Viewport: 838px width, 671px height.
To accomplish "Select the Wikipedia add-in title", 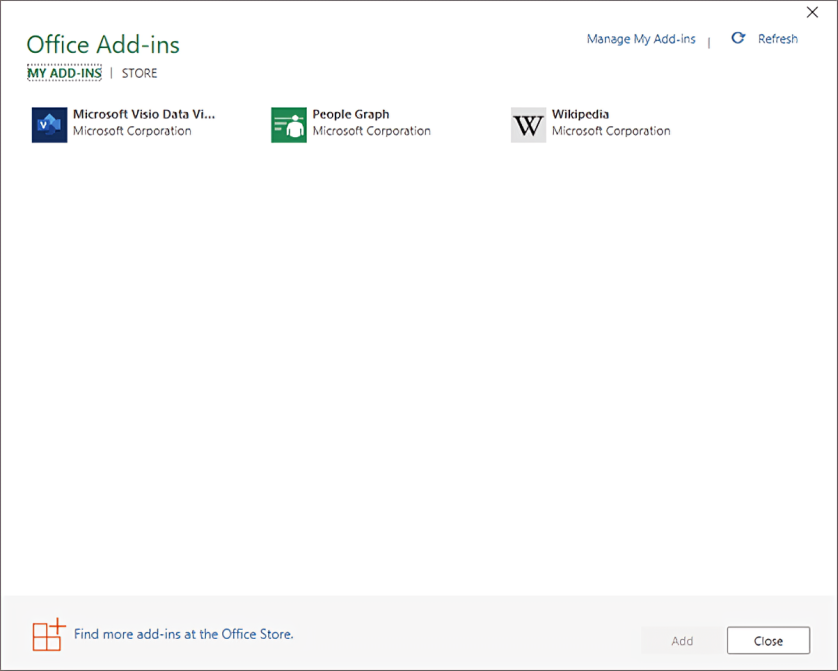I will 580,115.
